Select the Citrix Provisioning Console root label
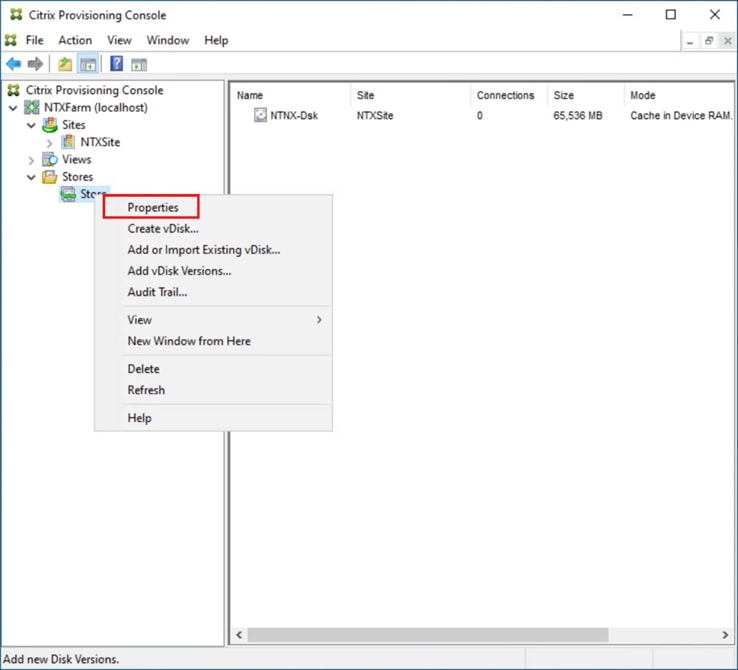Viewport: 738px width, 670px height. (95, 90)
